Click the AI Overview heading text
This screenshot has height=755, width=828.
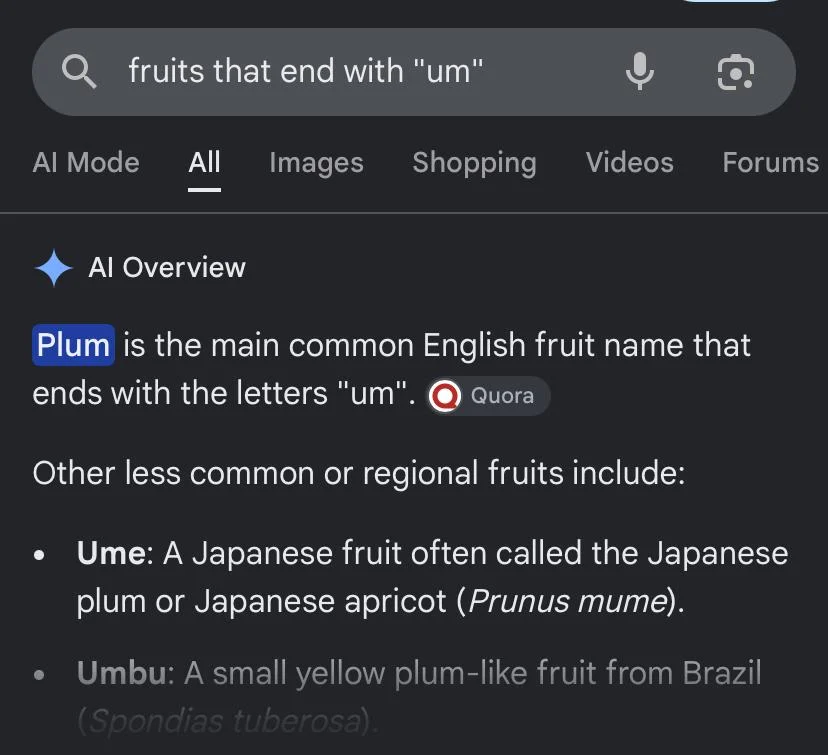pos(167,267)
